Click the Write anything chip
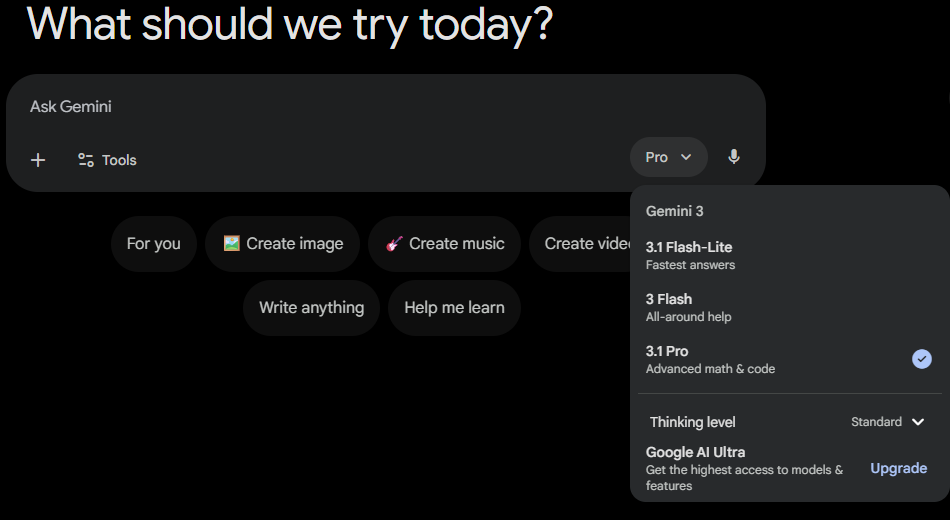950x520 pixels. coord(311,307)
